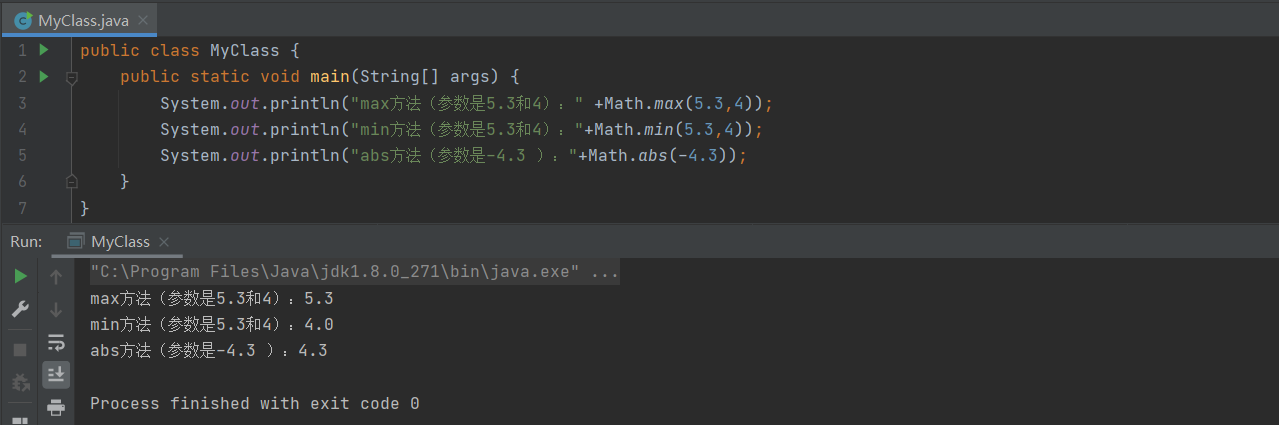Click the Java class icon on MyClass.java tab
This screenshot has height=425, width=1279.
pyautogui.click(x=22, y=20)
